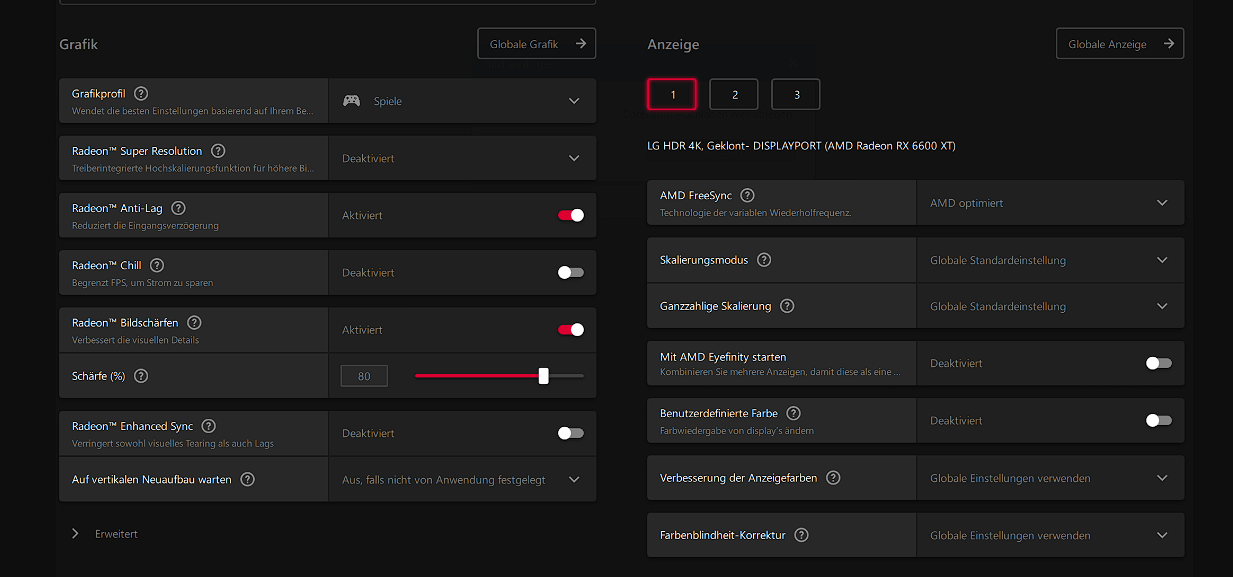Click the Schärfe slider handle
1233x577 pixels.
544,376
